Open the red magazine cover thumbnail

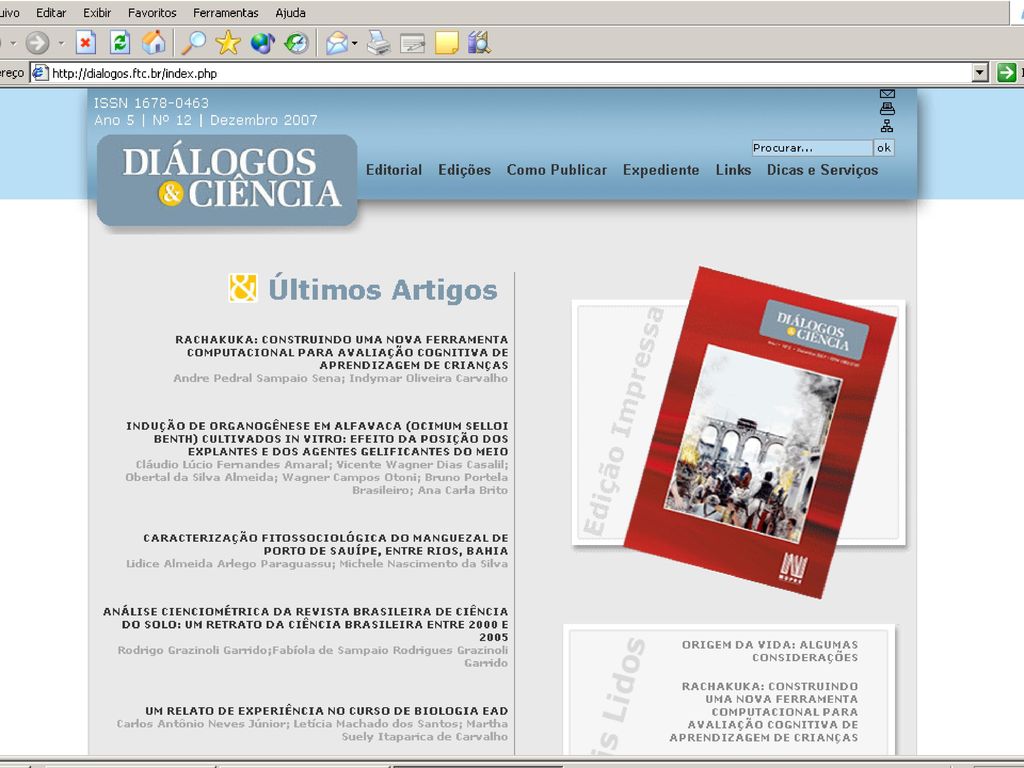pos(760,432)
